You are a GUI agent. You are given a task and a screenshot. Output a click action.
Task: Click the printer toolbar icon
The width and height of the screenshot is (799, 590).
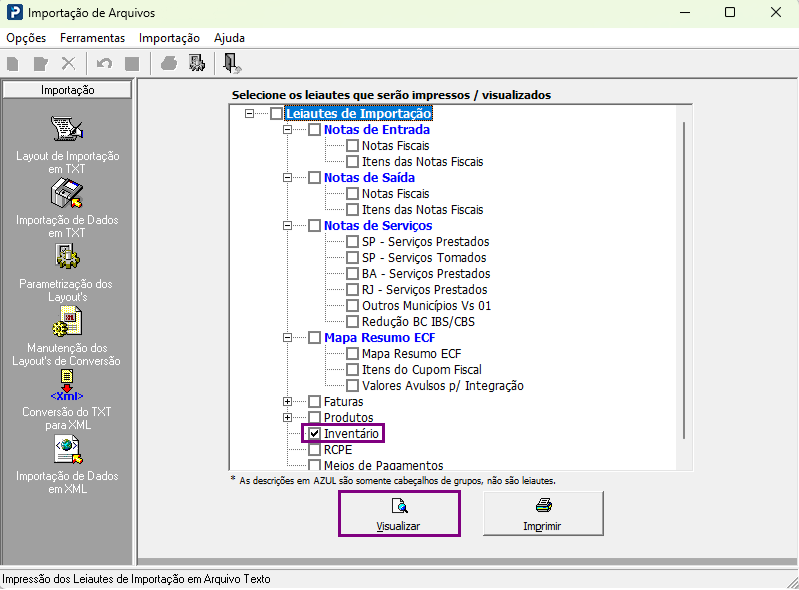pyautogui.click(x=169, y=64)
